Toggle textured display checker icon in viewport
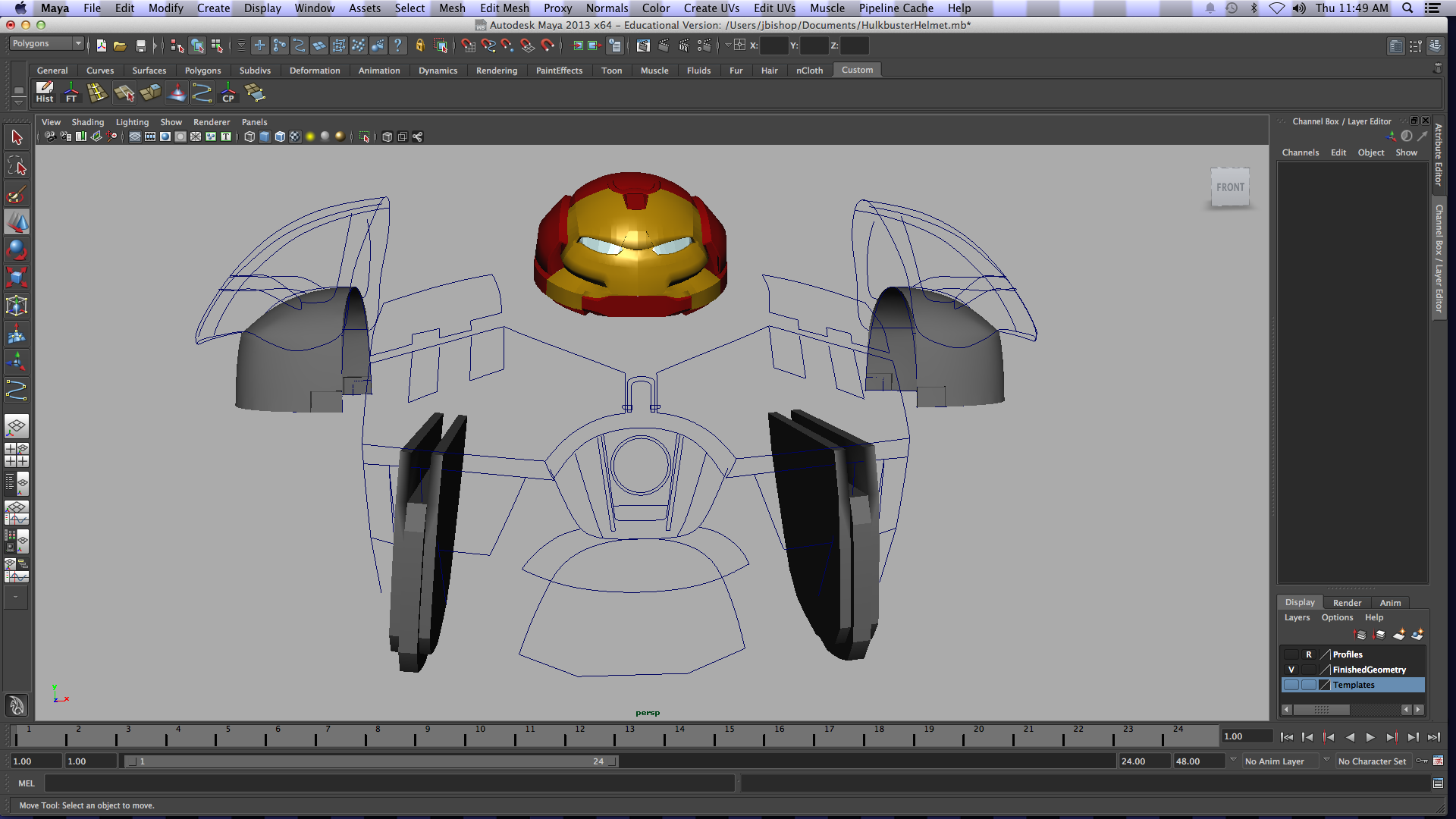1456x819 pixels. [x=295, y=136]
